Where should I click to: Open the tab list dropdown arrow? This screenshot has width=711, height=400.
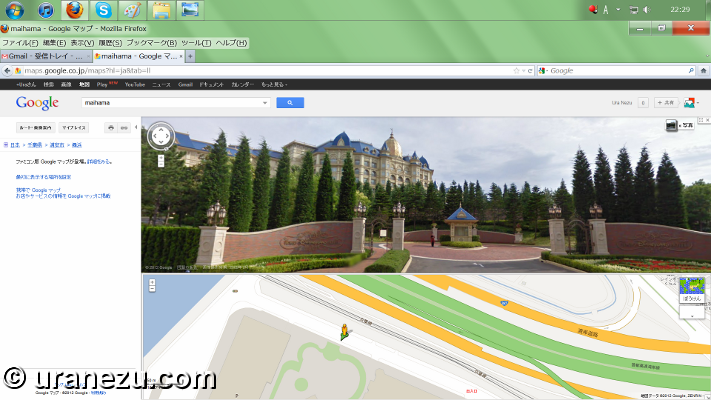tap(707, 57)
